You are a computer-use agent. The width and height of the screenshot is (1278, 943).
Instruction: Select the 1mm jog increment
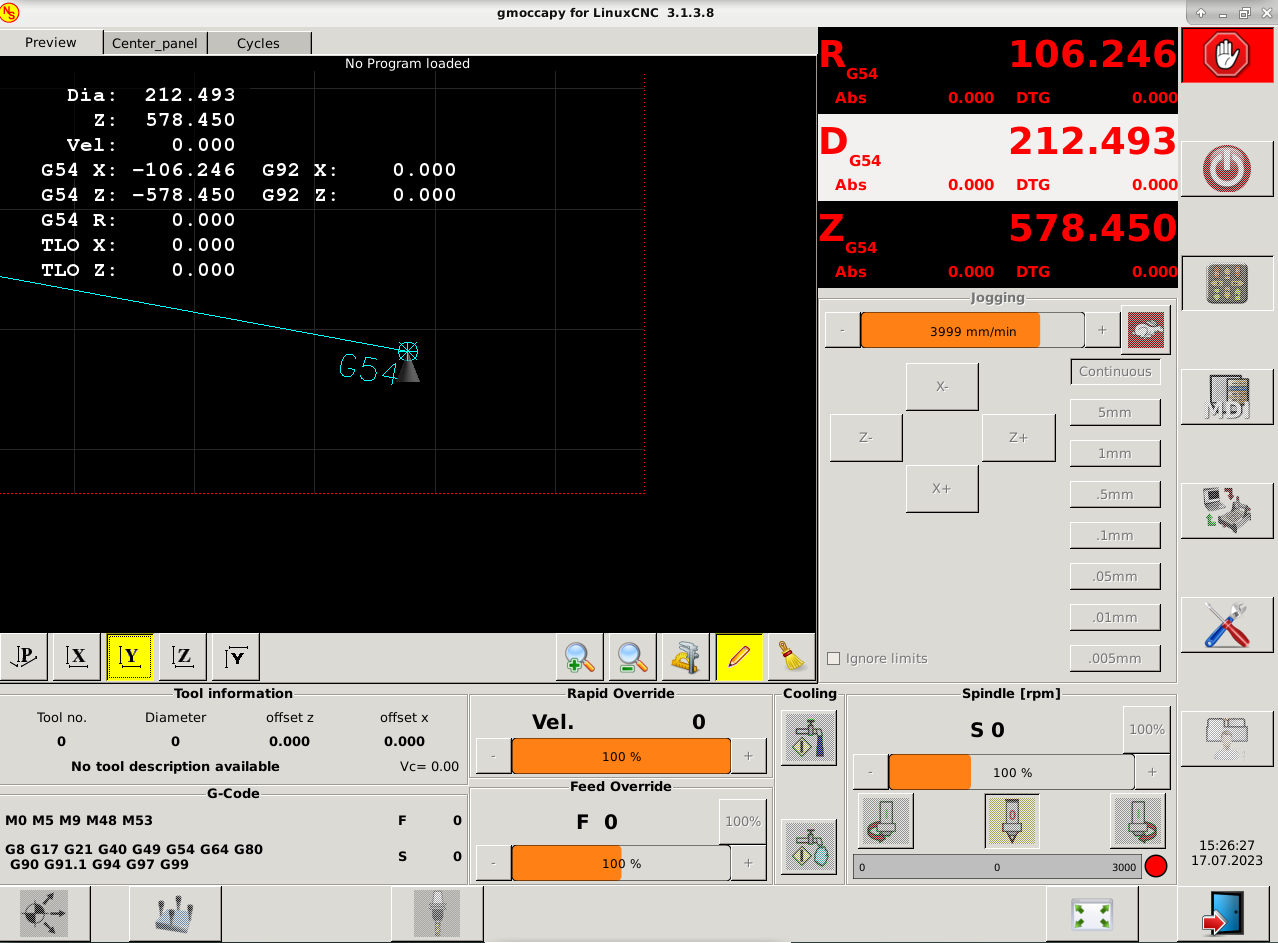(x=1115, y=453)
